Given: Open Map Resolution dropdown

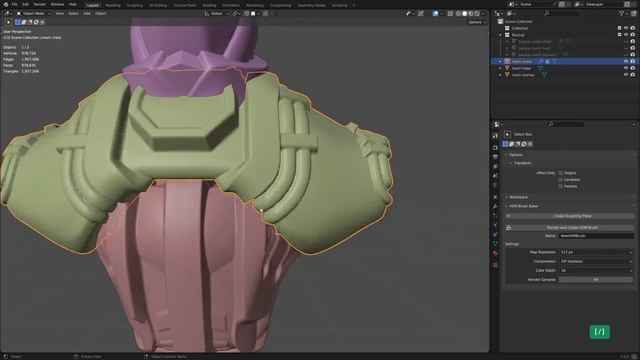Looking at the screenshot, I should [596, 252].
